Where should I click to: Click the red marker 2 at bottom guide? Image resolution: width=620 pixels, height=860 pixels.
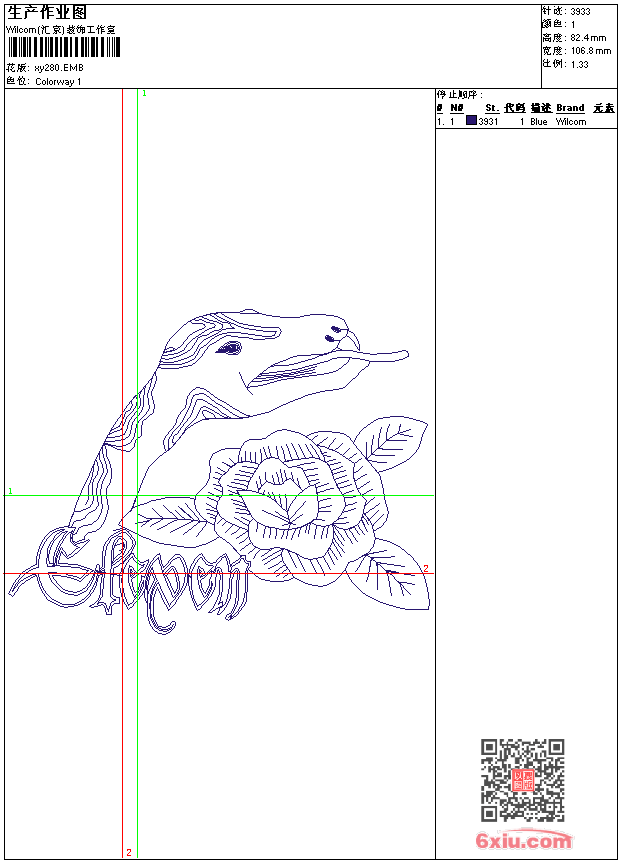tap(128, 853)
